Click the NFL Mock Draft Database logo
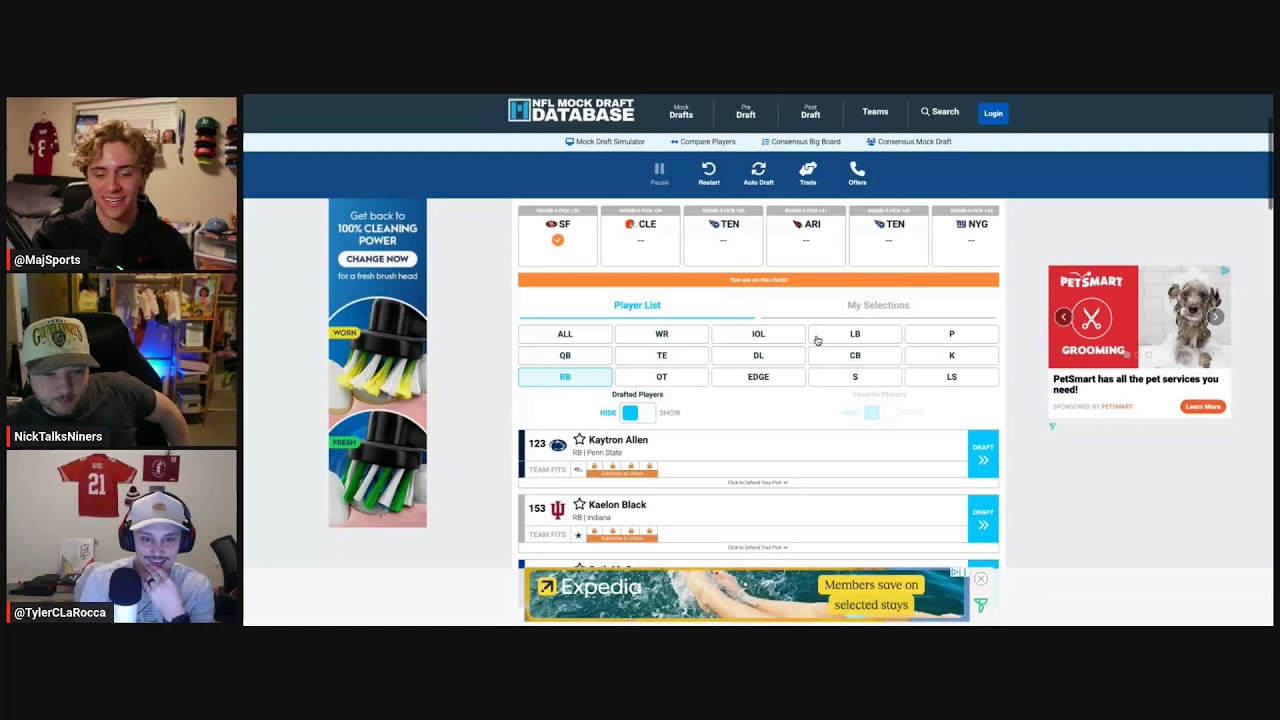Screen dimensions: 1280x720 [x=571, y=111]
